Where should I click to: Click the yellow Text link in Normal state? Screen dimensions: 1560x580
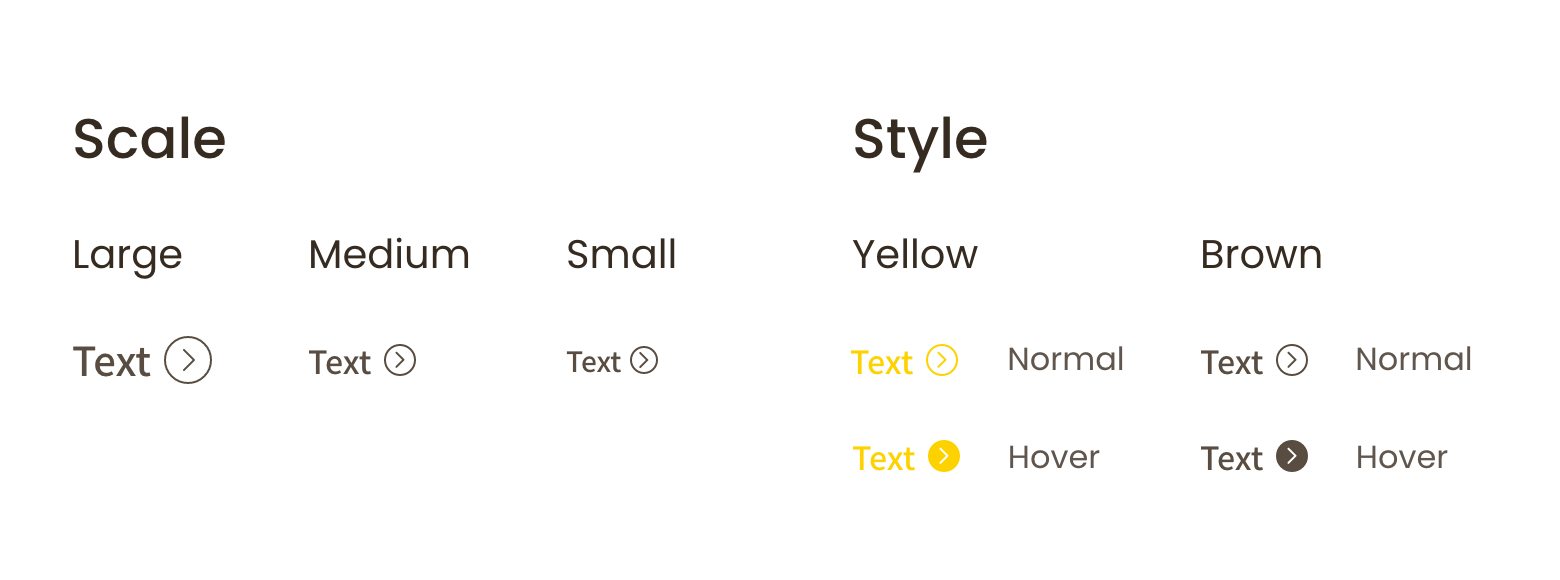click(x=882, y=362)
